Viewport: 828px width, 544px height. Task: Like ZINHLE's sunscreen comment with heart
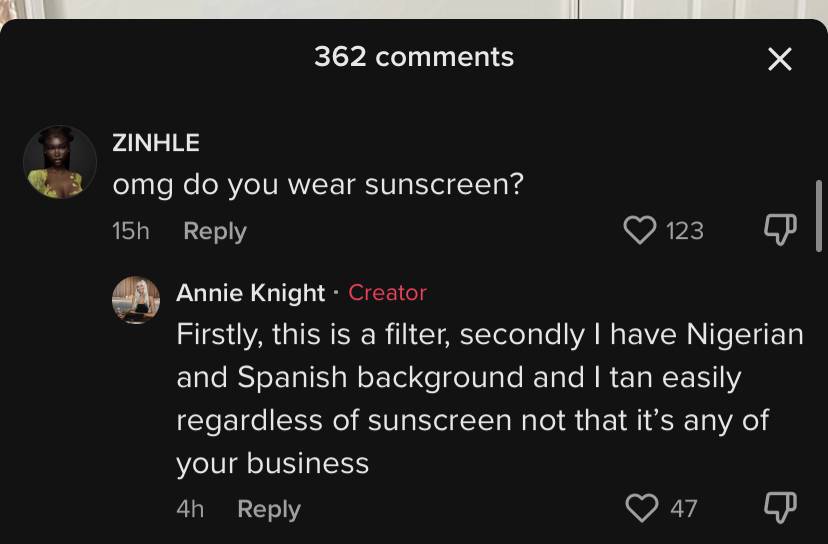point(640,230)
